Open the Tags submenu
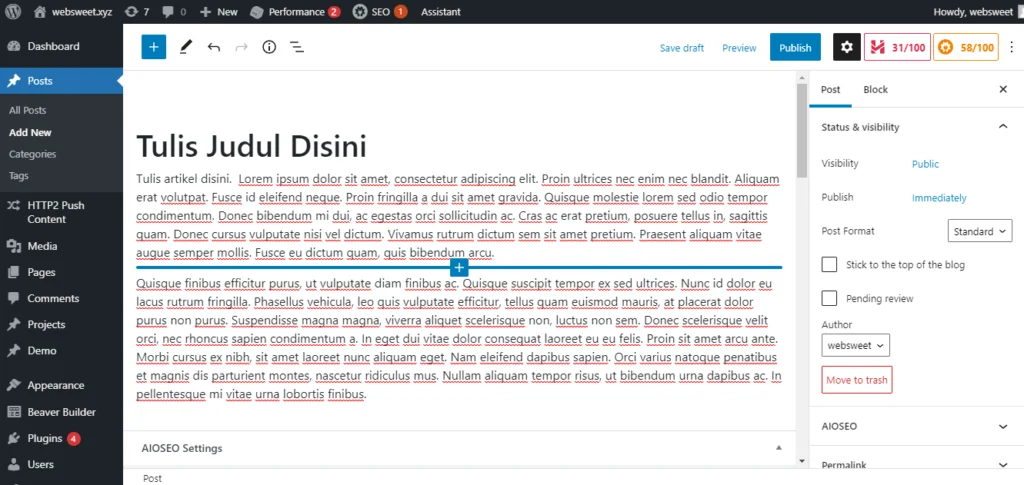This screenshot has width=1024, height=485. click(x=18, y=176)
